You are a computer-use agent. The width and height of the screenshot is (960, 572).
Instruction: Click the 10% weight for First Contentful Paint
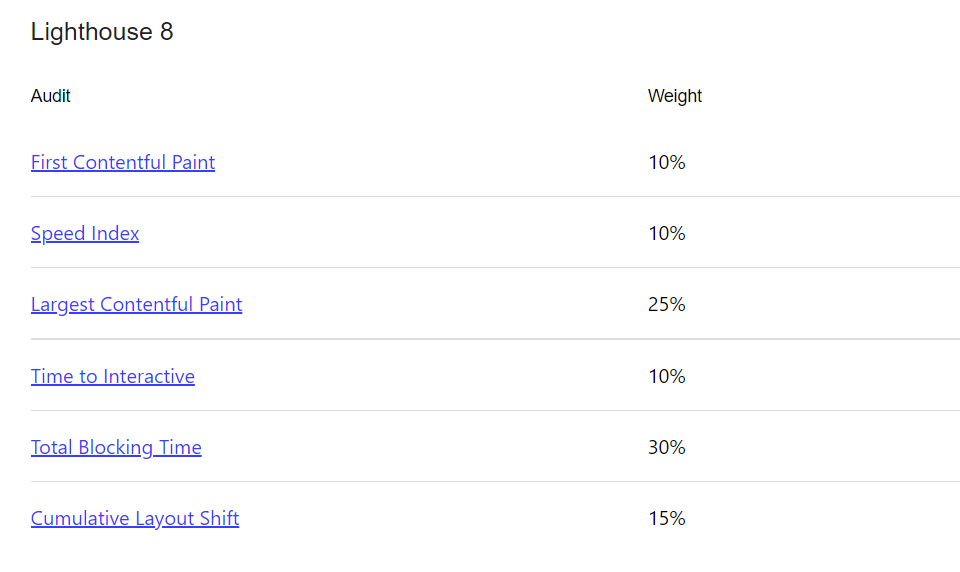(667, 162)
